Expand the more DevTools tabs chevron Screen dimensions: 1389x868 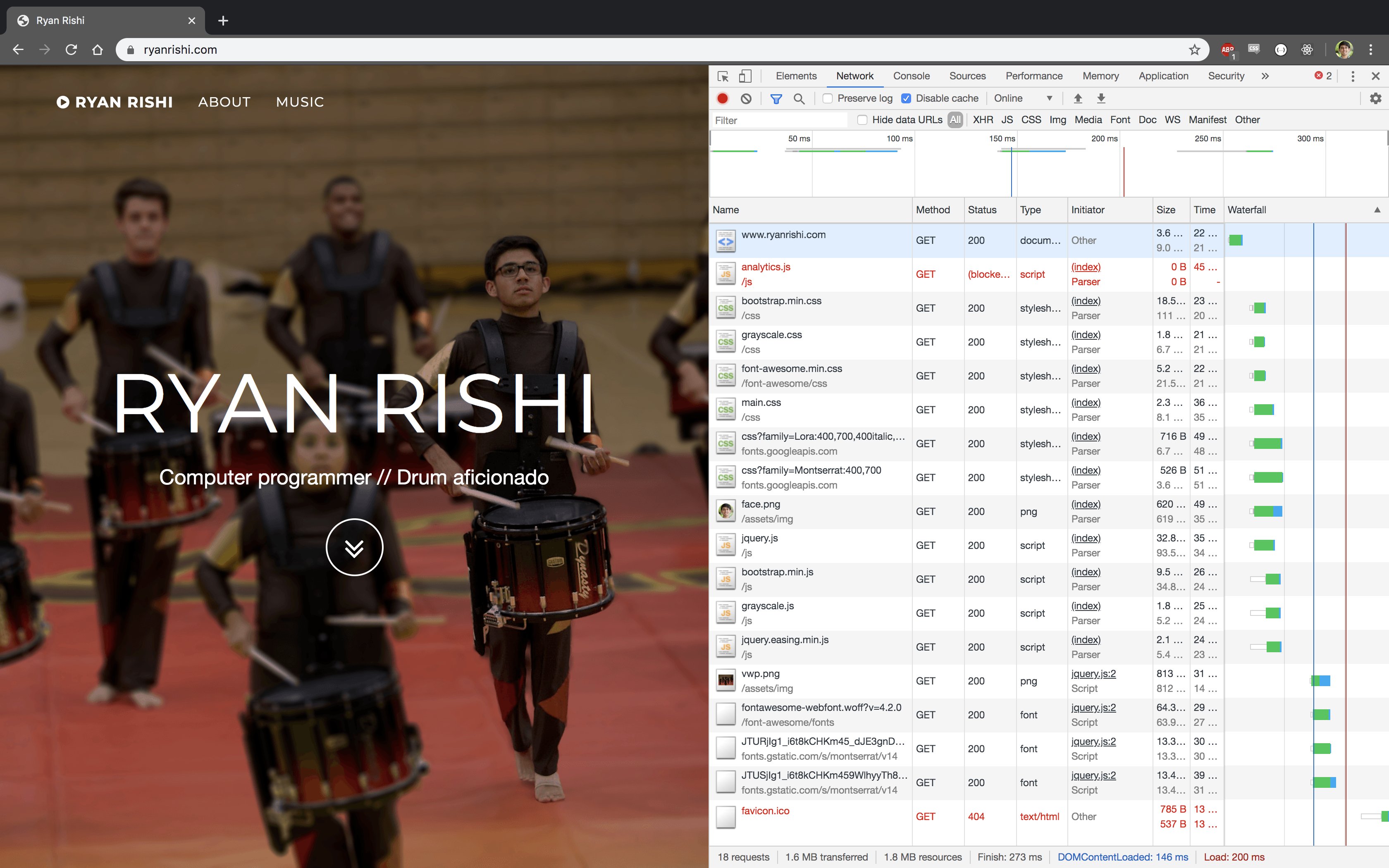(x=1264, y=76)
